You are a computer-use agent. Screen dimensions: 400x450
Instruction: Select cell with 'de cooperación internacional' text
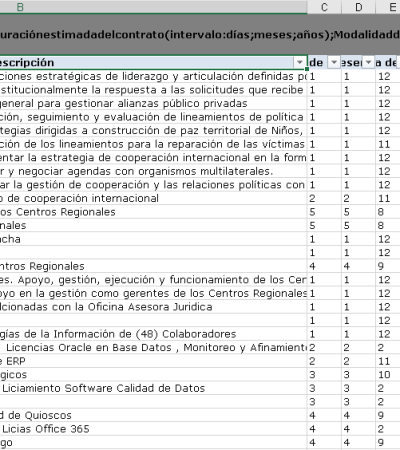[x=153, y=198]
